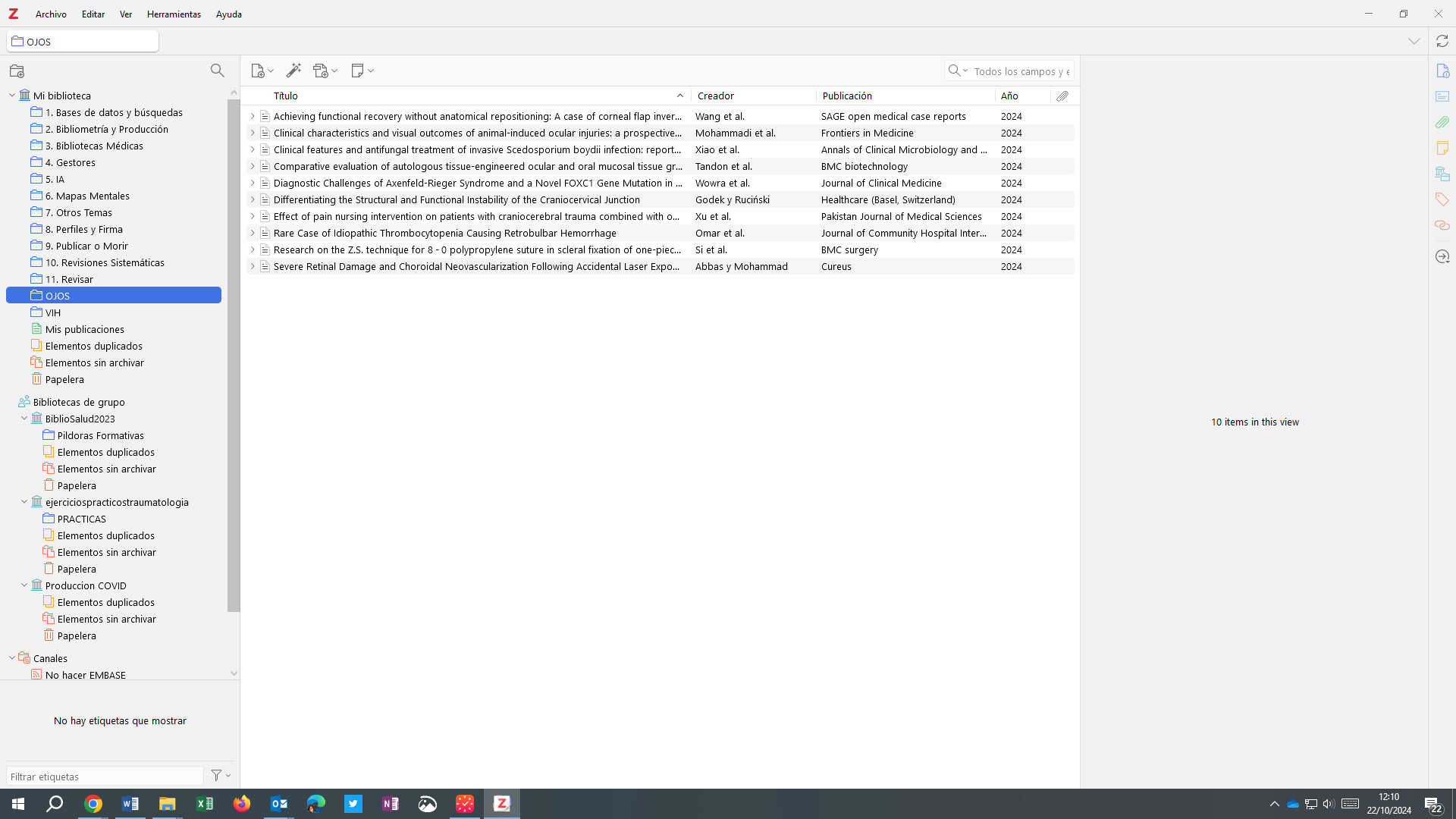
Task: Click Sync with zotero.org icon
Action: click(1442, 42)
